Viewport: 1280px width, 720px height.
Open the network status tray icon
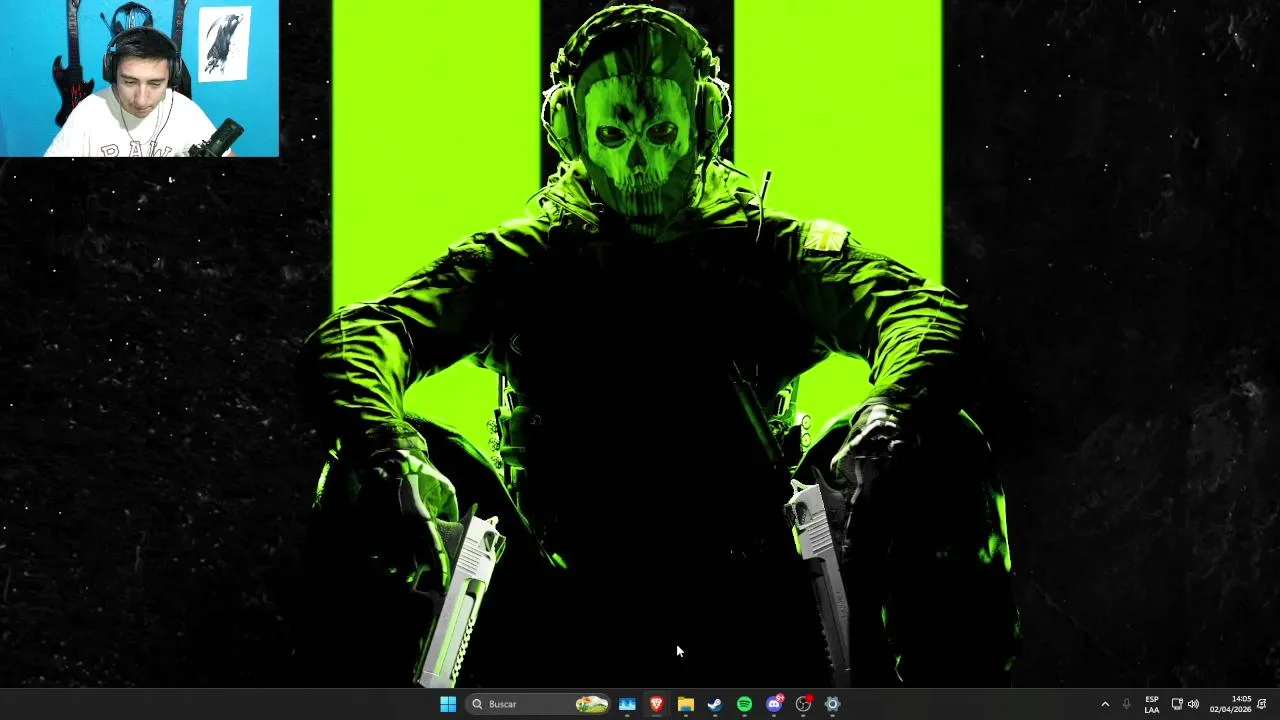click(x=1177, y=704)
